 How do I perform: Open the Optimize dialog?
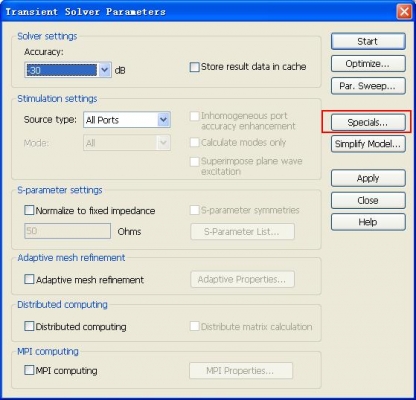point(368,64)
